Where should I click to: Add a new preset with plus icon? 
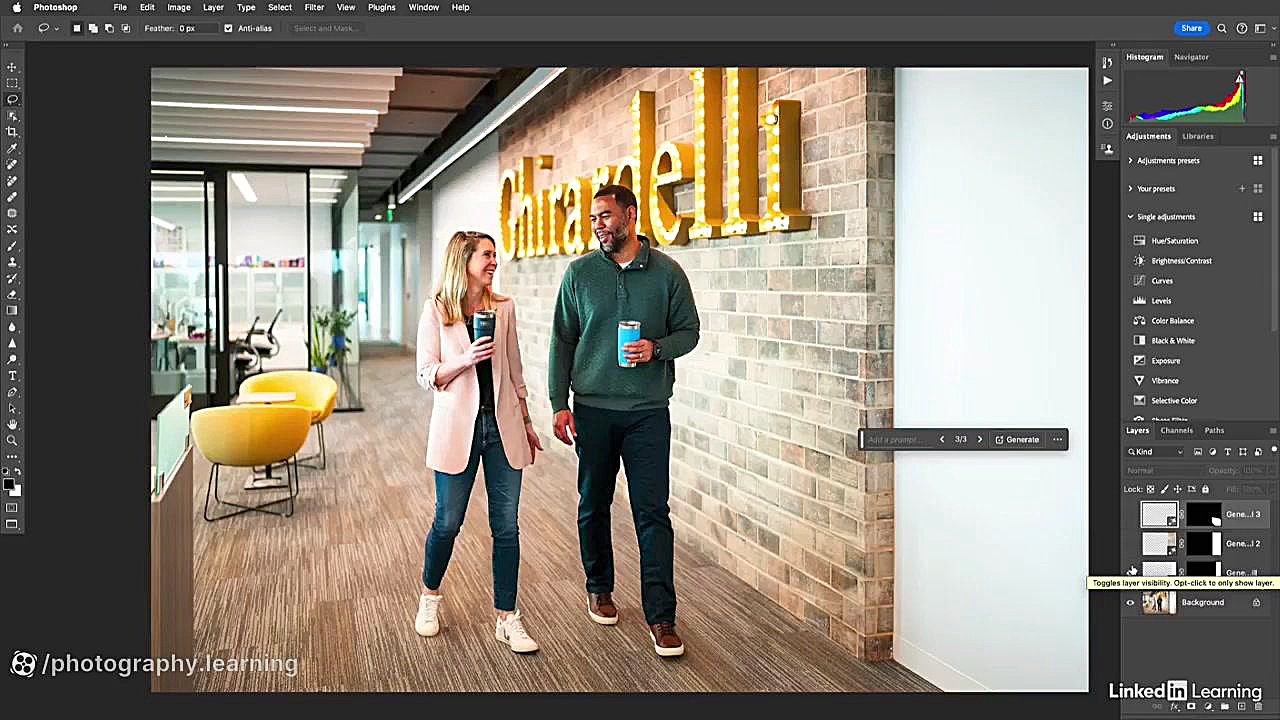(1242, 188)
